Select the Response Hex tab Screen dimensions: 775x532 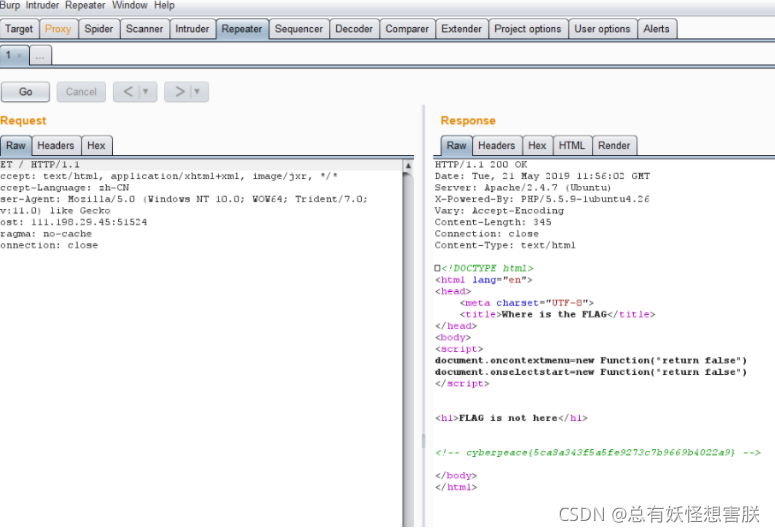[537, 145]
